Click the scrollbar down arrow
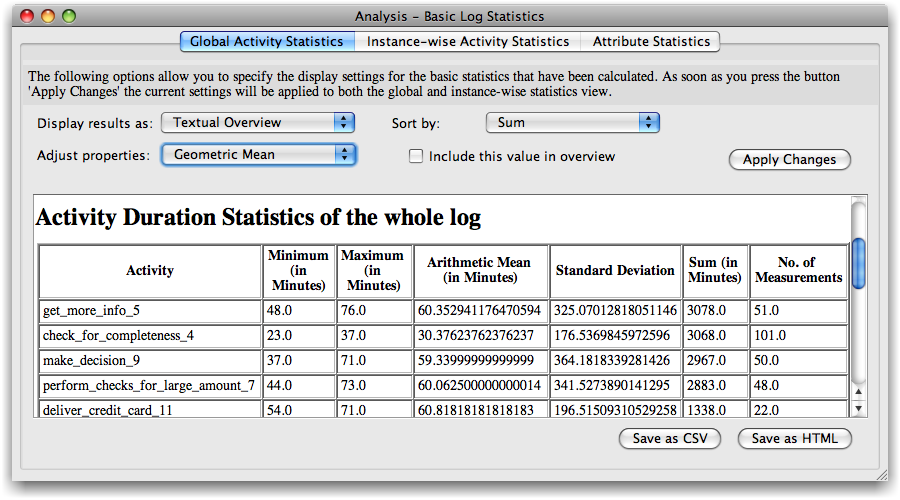The image size is (900, 500). [x=858, y=408]
